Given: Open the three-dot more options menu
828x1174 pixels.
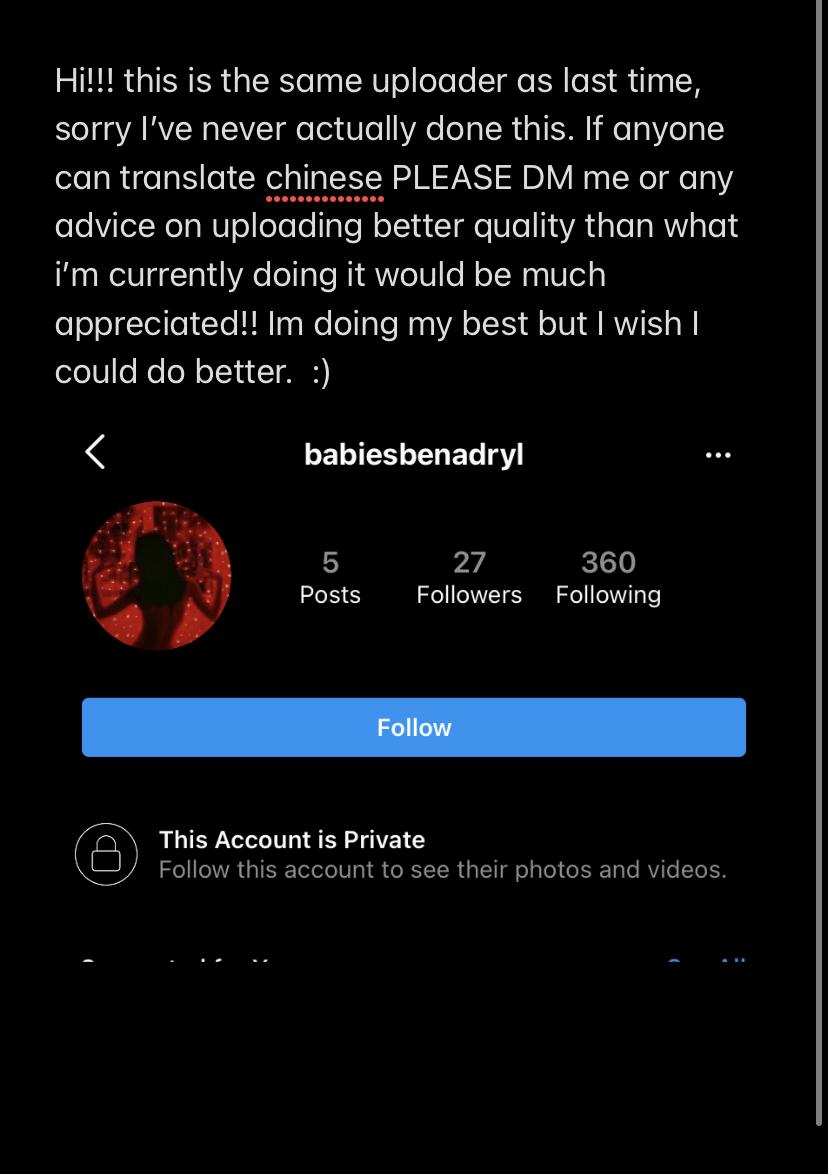Looking at the screenshot, I should (718, 455).
